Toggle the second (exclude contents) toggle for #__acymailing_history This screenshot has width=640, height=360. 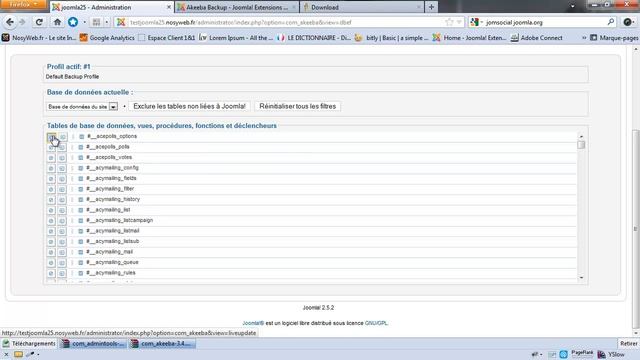(62, 200)
